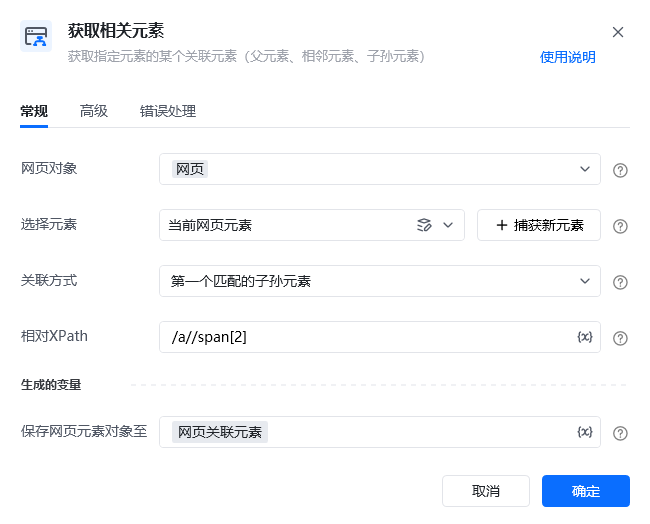Image resolution: width=650 pixels, height=524 pixels.
Task: Show help for 相对XPath field
Action: pos(620,338)
